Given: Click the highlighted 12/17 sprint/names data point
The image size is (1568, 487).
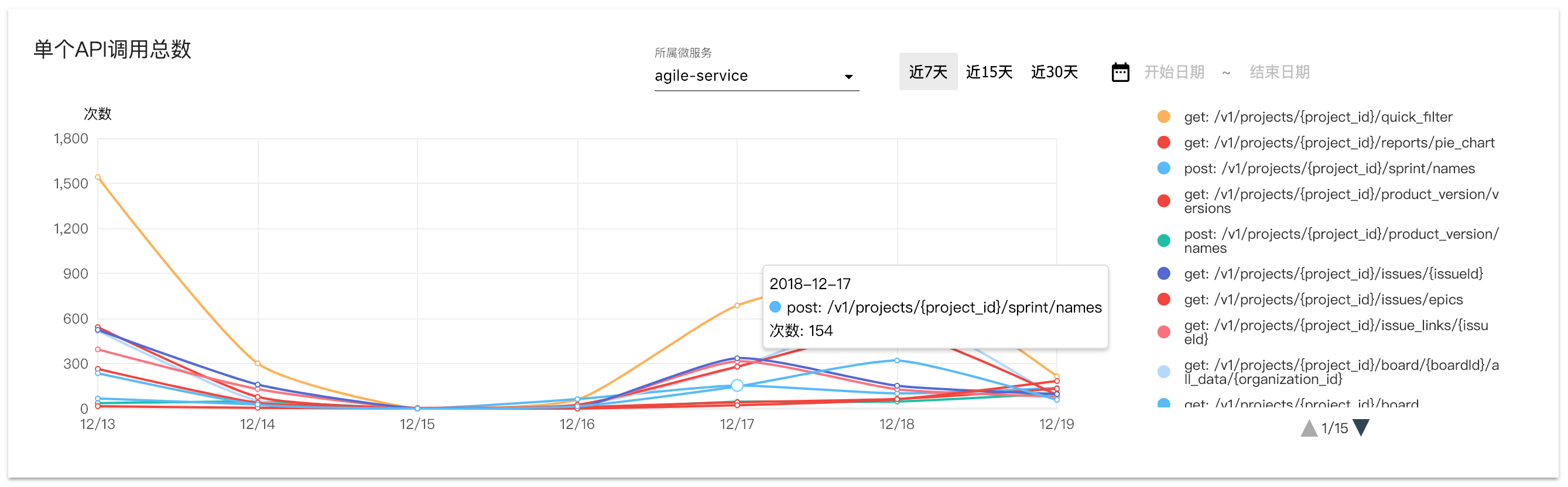Looking at the screenshot, I should tap(737, 385).
